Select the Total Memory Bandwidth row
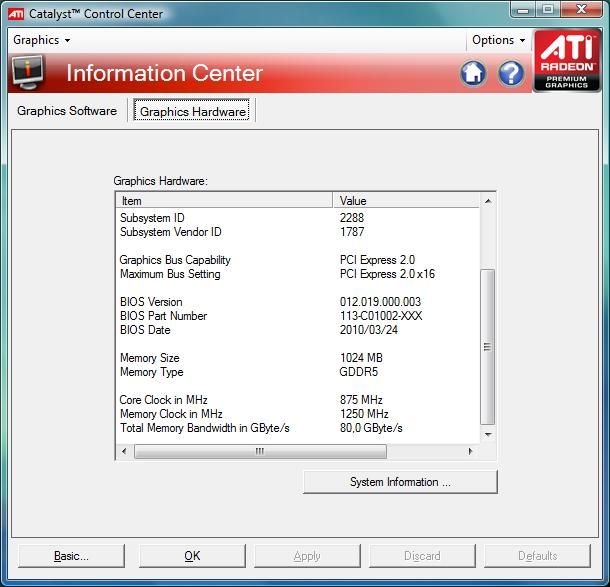610x587 pixels. point(298,428)
